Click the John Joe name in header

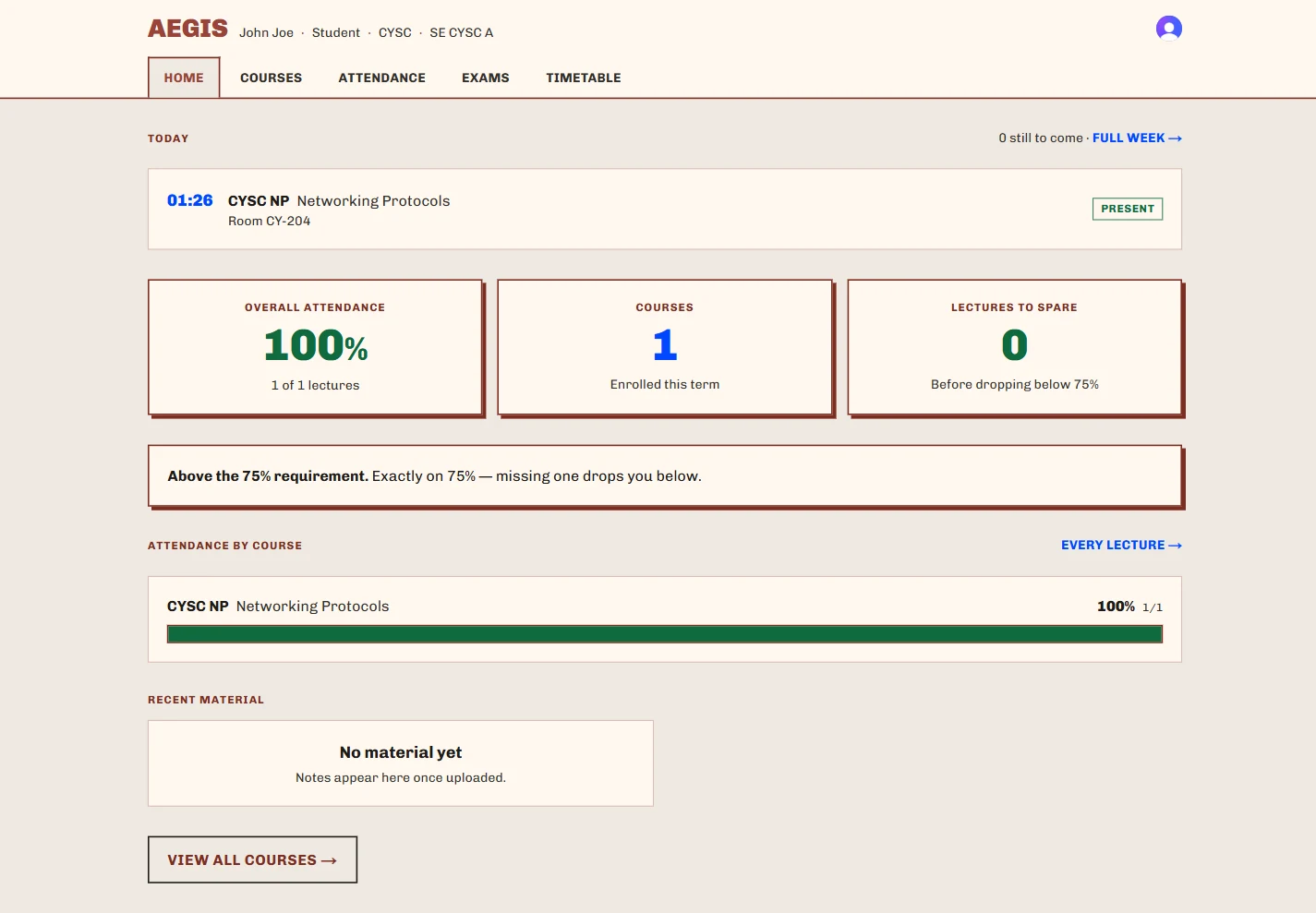266,32
